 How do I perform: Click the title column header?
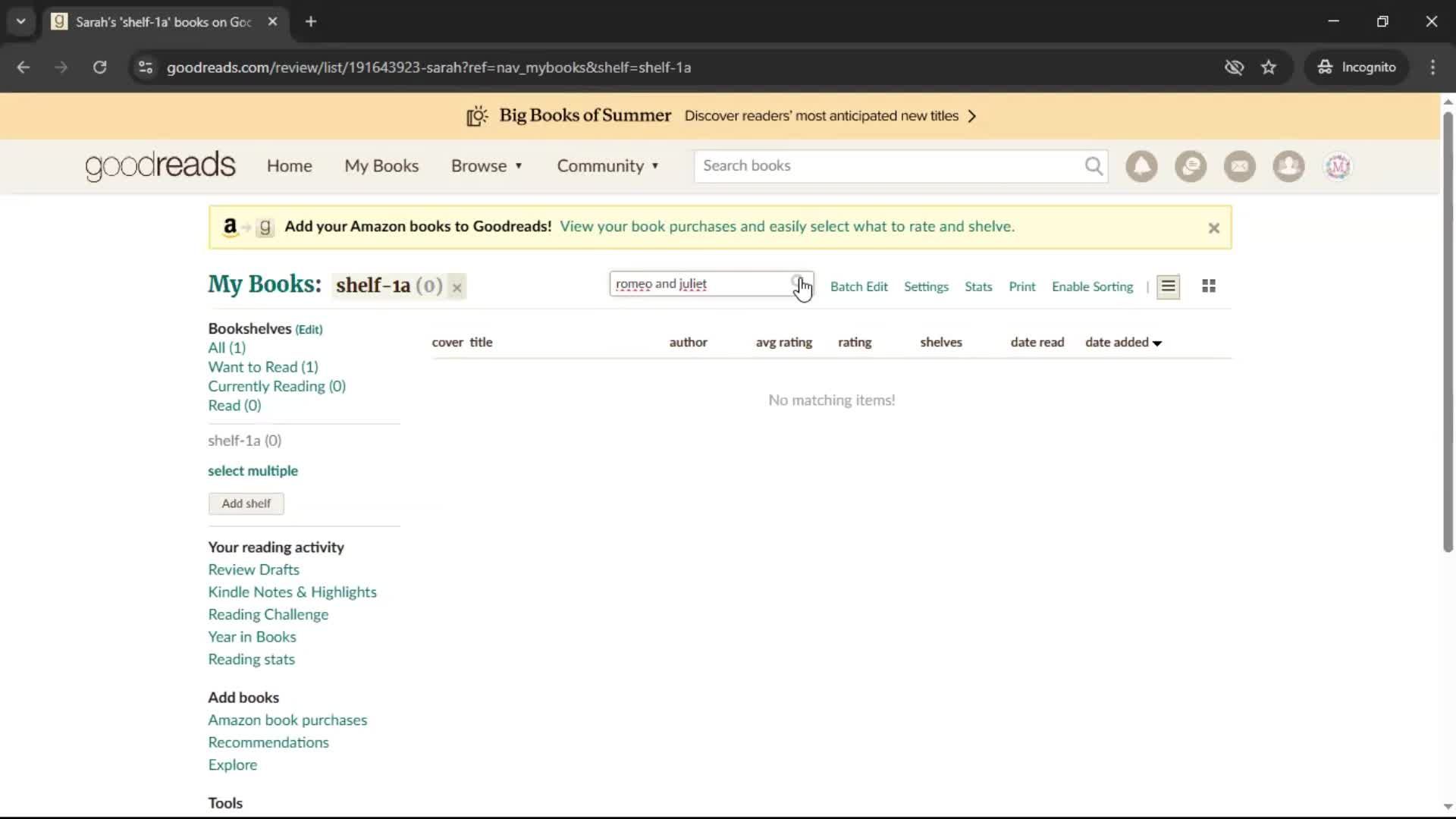coord(481,342)
